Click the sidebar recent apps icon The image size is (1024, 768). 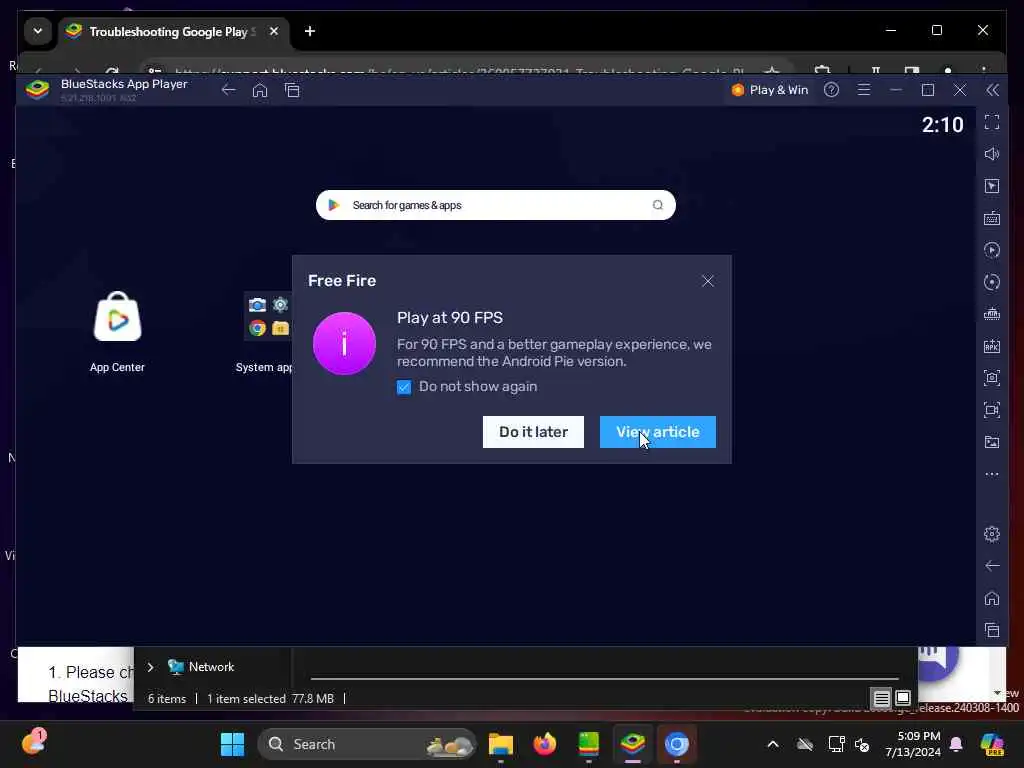992,630
